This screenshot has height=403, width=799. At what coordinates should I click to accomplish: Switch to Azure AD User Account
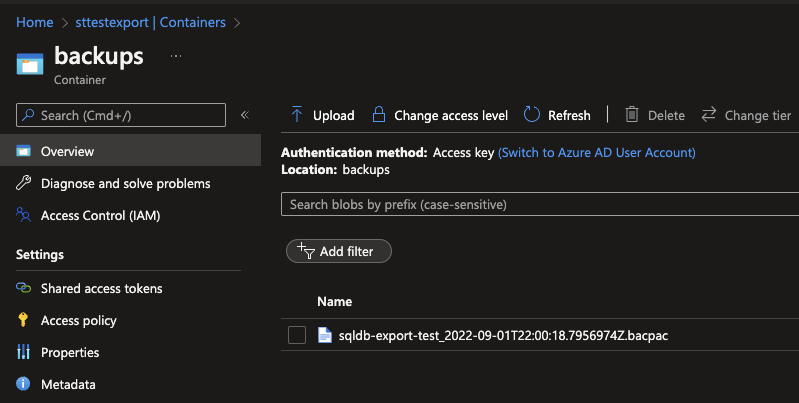coord(597,152)
